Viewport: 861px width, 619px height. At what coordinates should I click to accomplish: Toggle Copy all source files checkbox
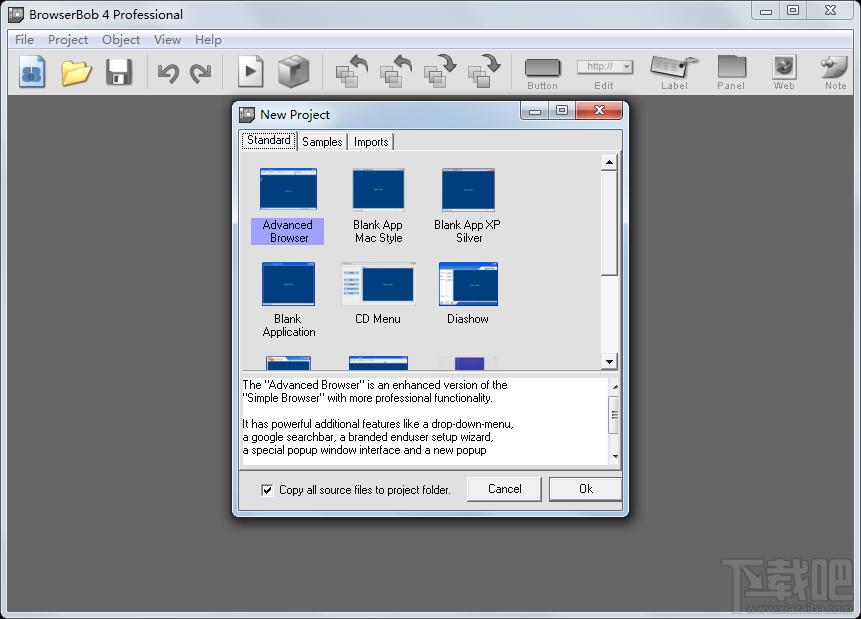point(267,490)
